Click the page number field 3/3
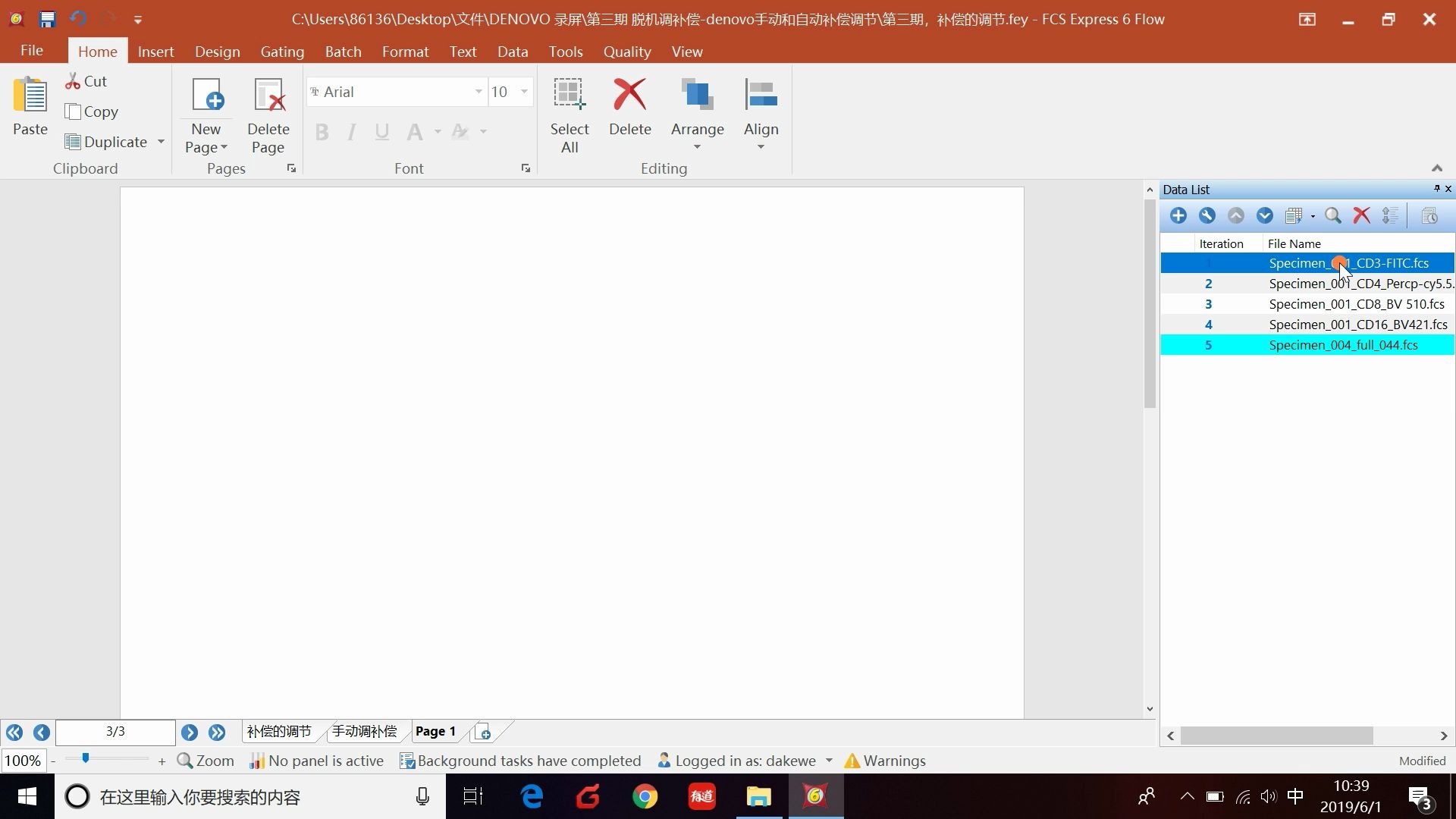The width and height of the screenshot is (1456, 819). click(x=115, y=732)
